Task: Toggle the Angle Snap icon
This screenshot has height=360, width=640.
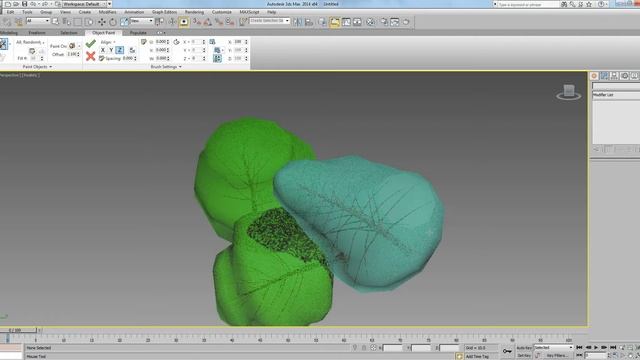Action: (207, 22)
